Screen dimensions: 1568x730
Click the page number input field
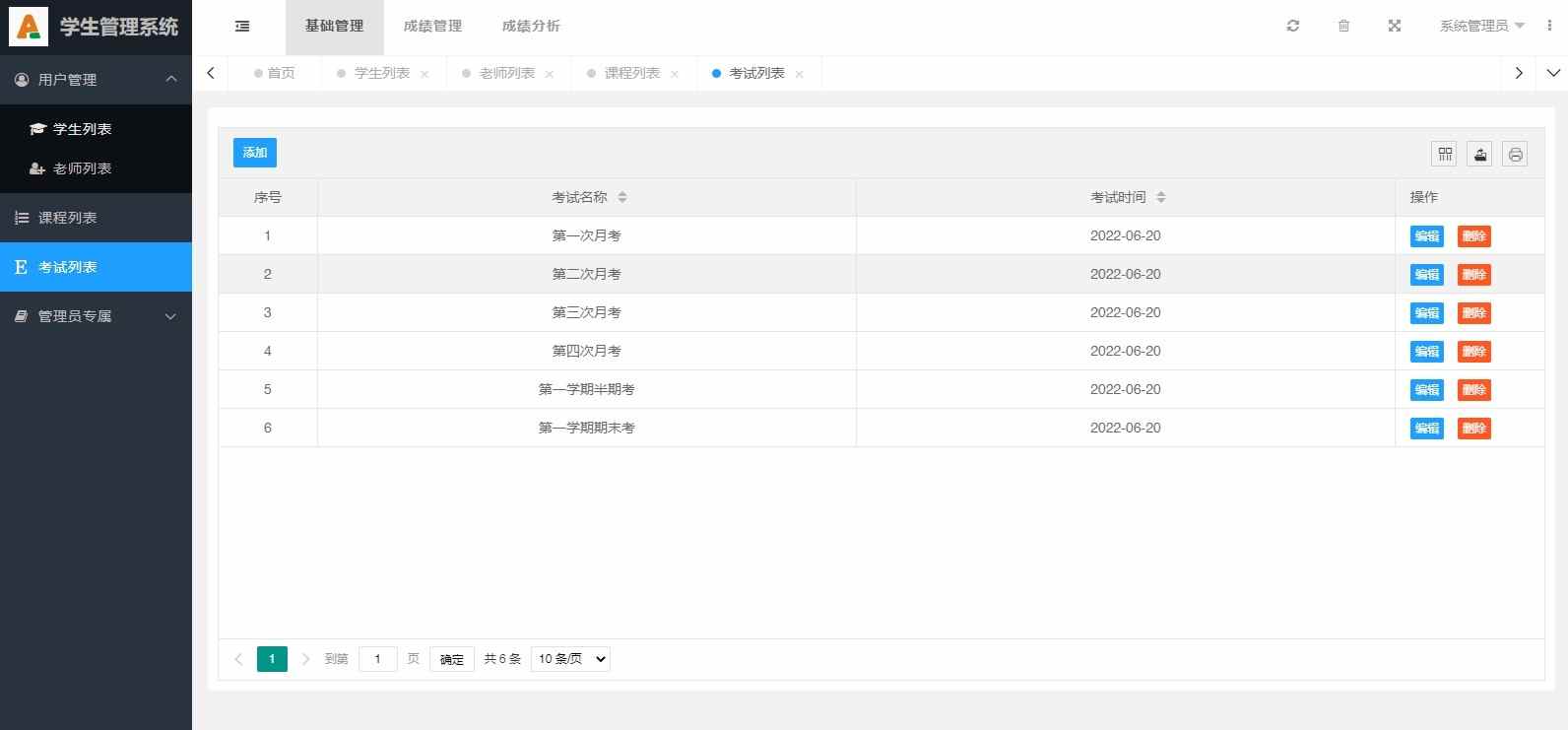377,659
